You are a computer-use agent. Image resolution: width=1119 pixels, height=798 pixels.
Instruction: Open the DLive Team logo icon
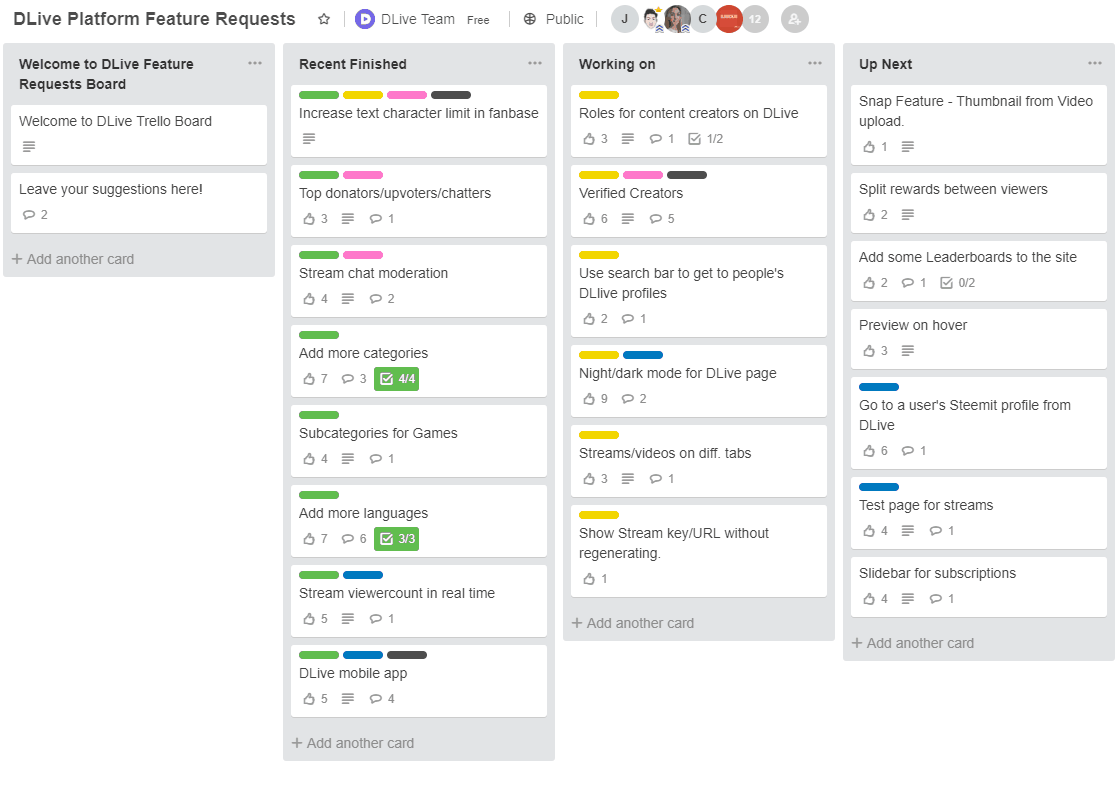coord(365,19)
